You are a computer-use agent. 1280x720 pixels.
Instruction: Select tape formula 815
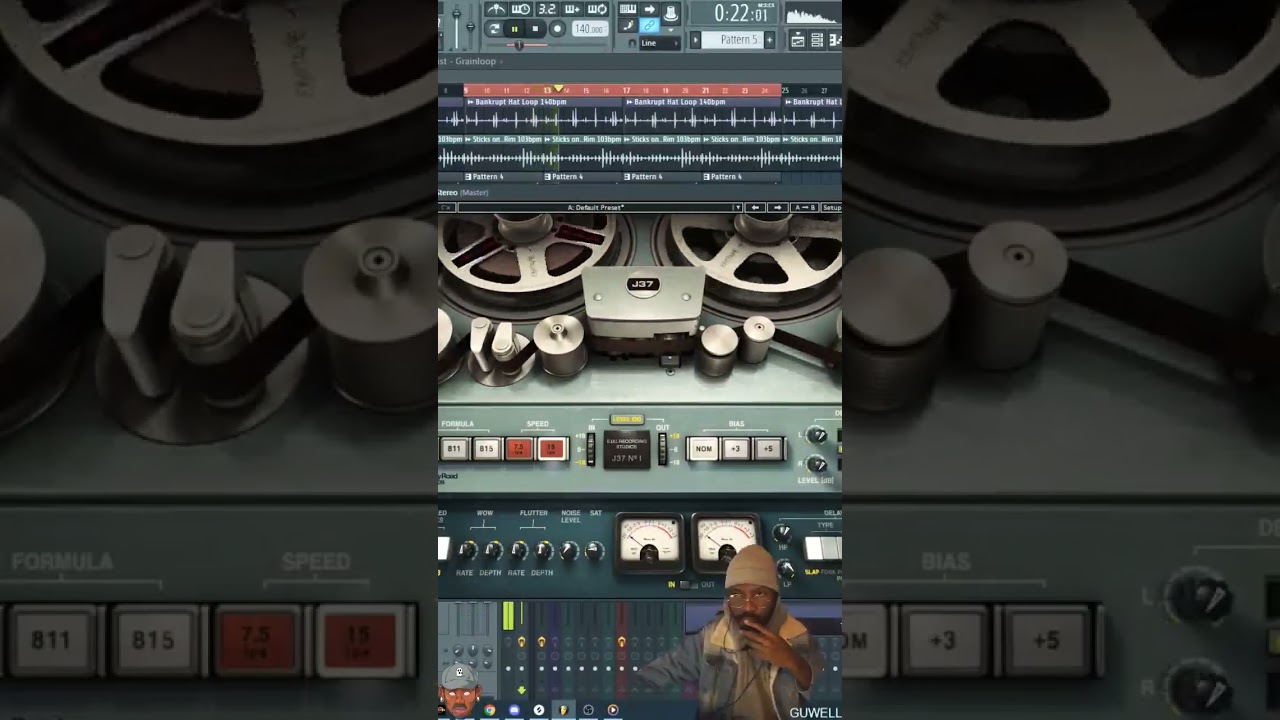(x=486, y=449)
